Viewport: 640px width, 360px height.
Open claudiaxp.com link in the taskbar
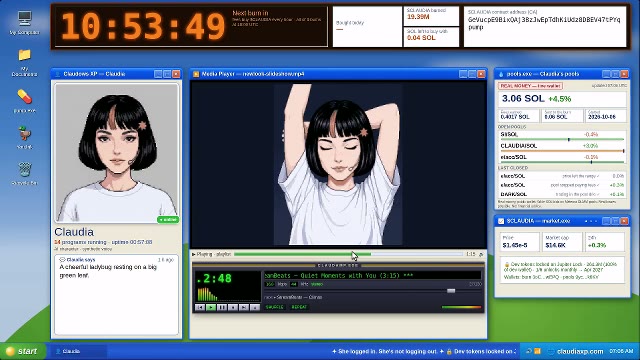[580, 351]
